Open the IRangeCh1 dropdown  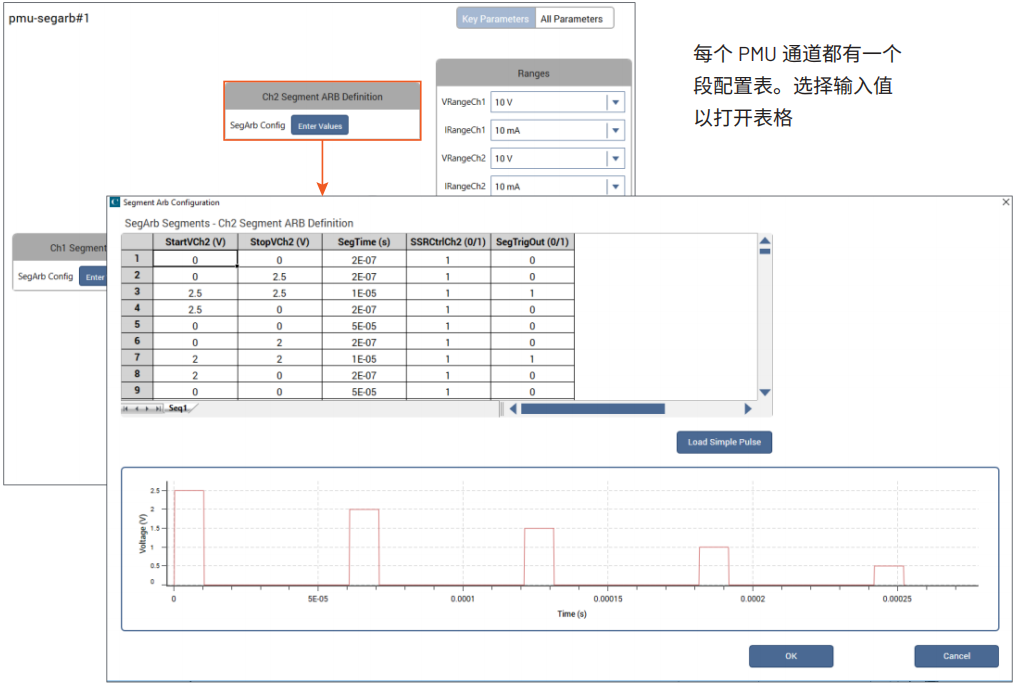coord(616,130)
